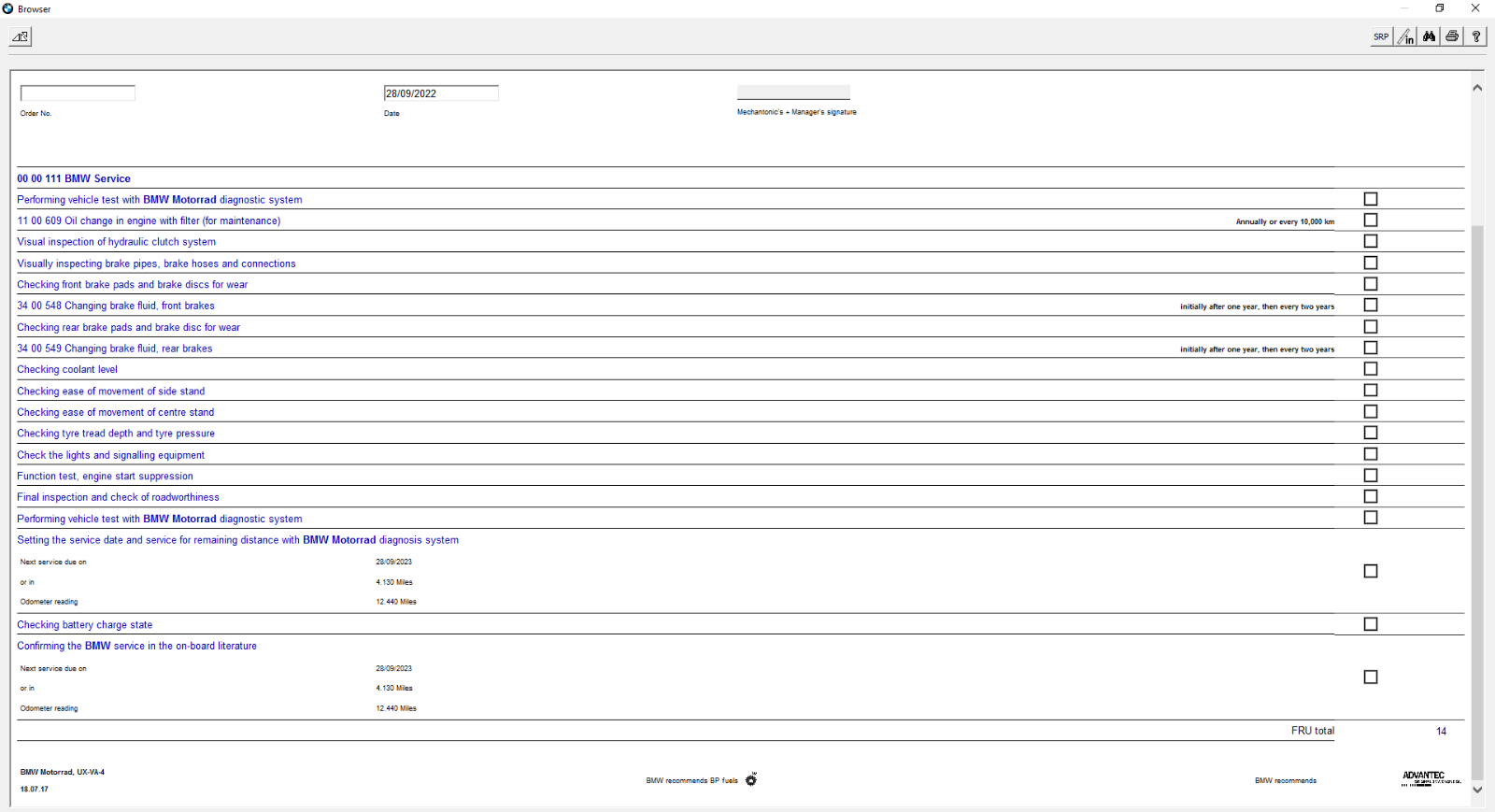Click the FRU total value 14
The image size is (1495, 812).
pyautogui.click(x=1441, y=731)
